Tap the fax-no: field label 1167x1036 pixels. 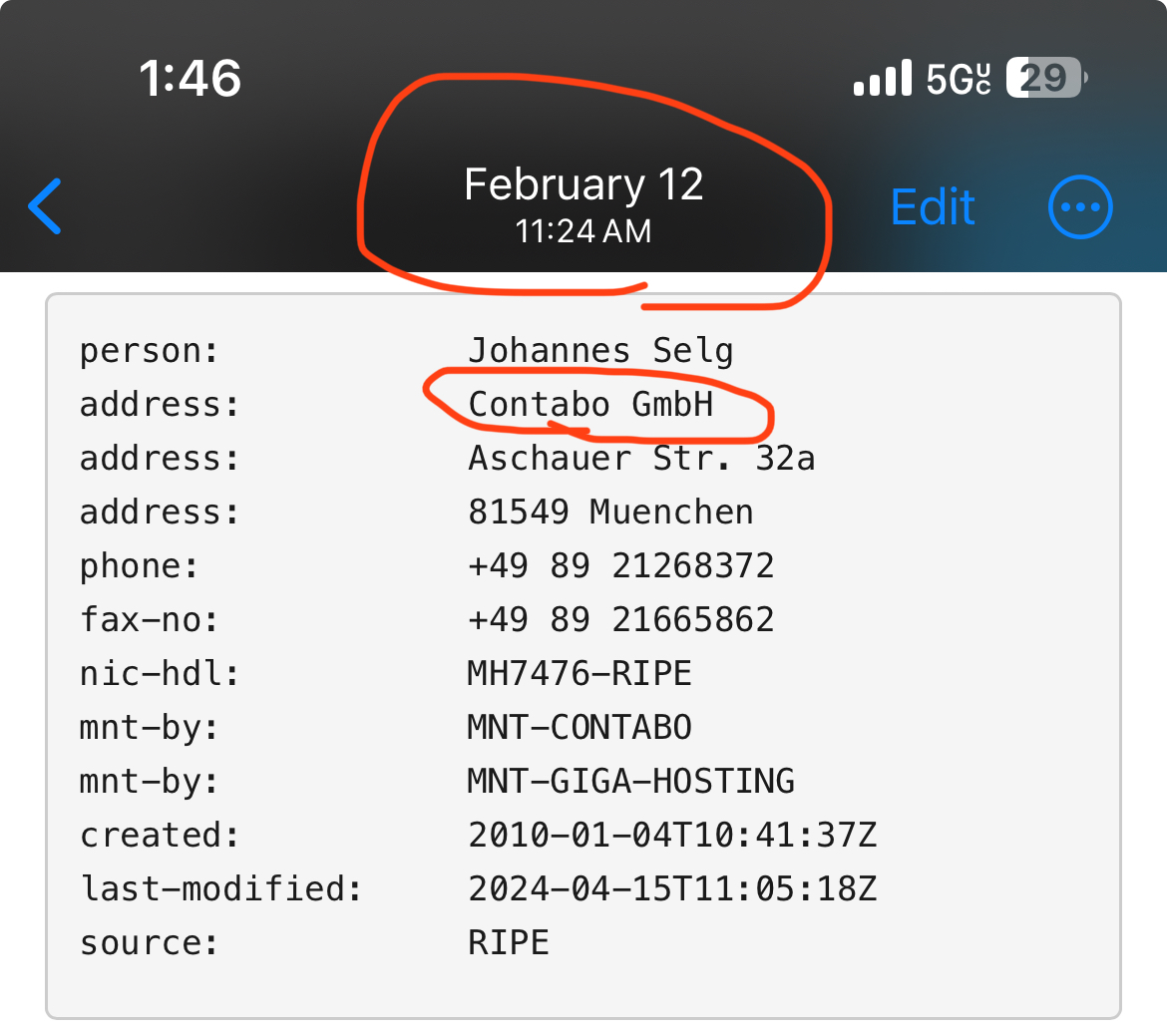[x=149, y=620]
